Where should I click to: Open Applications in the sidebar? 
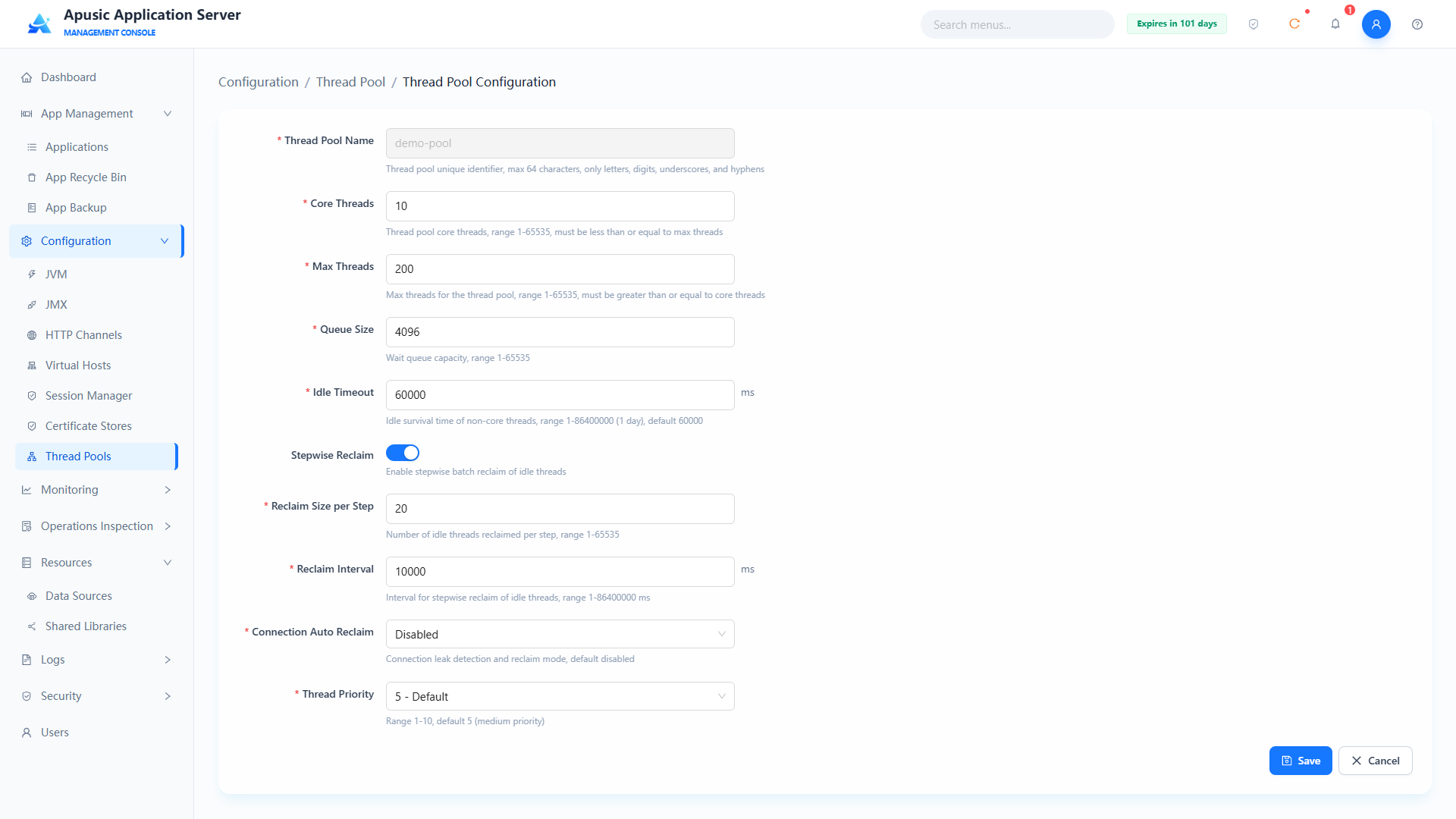(x=97, y=147)
